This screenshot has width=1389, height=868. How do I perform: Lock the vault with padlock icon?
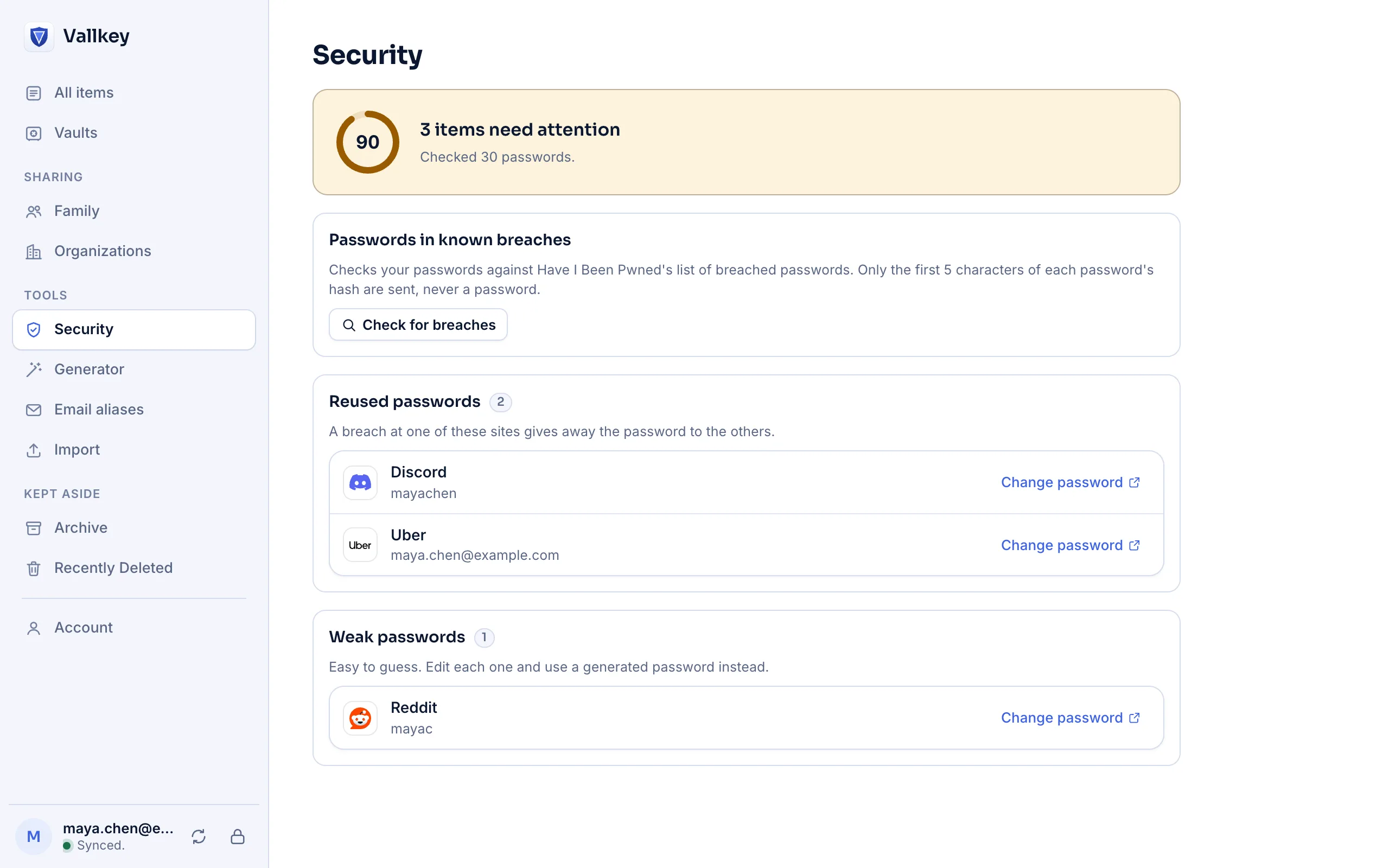(x=238, y=837)
